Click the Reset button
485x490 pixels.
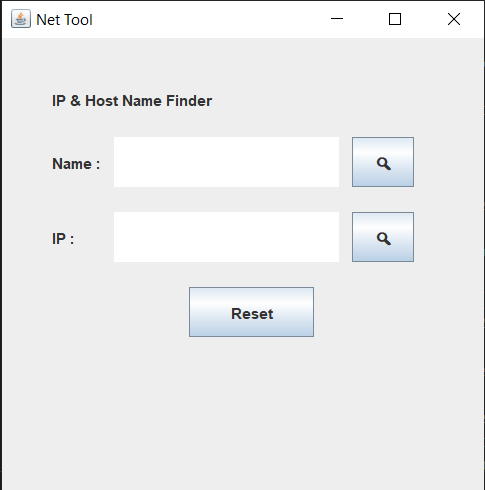(x=251, y=312)
